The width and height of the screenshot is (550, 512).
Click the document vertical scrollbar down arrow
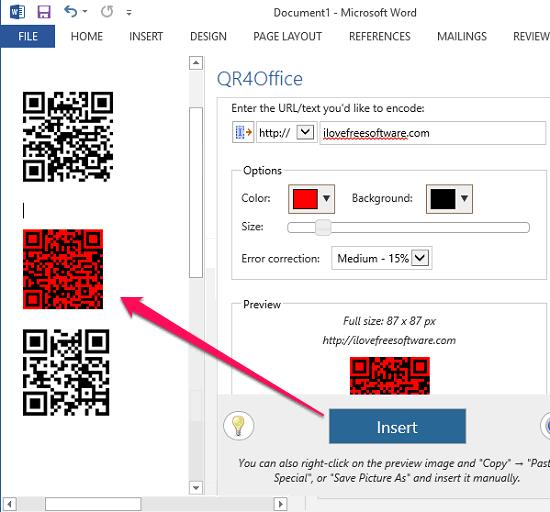[x=196, y=487]
